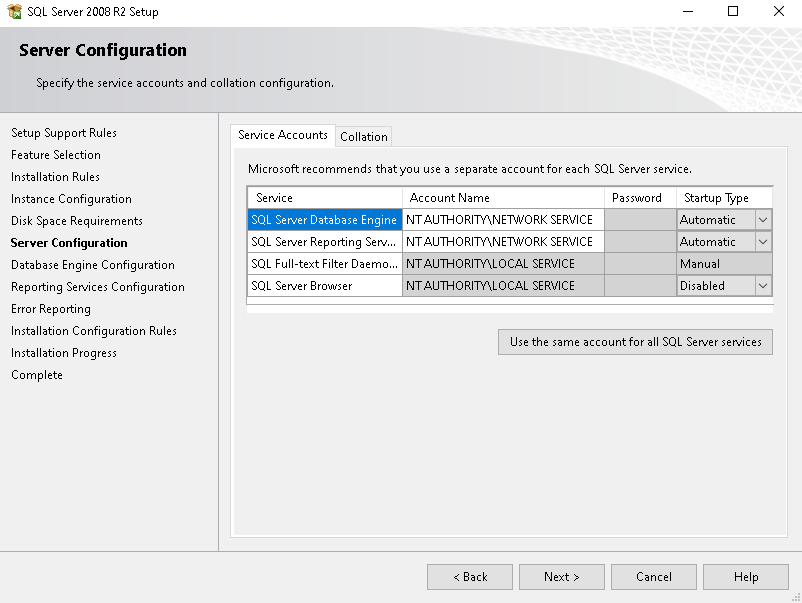This screenshot has height=603, width=802.
Task: Open Startup Type dropdown for SQL Server Database Engine
Action: point(763,220)
